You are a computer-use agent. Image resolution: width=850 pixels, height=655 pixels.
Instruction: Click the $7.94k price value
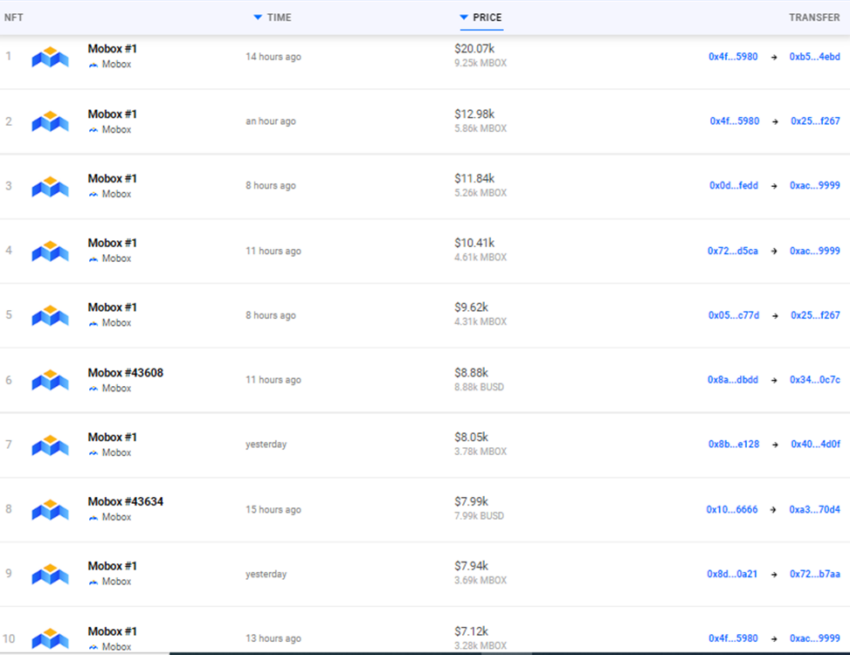click(471, 566)
